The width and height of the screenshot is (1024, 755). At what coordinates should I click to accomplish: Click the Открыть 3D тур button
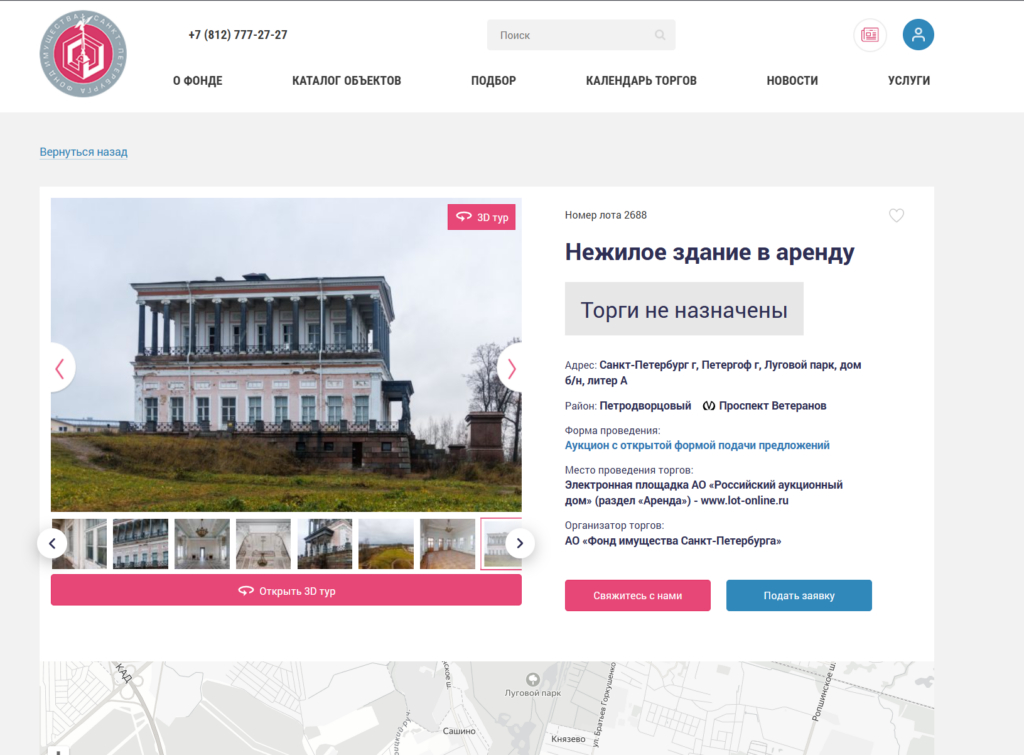tap(286, 590)
